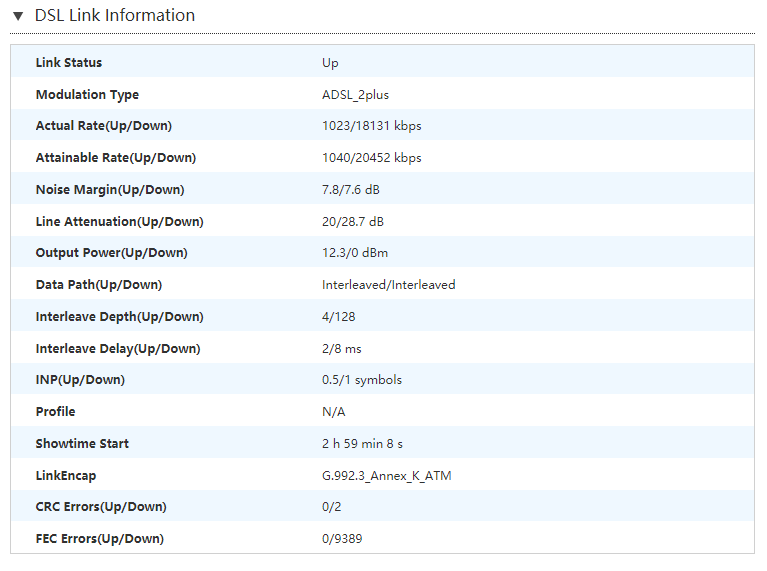767x571 pixels.
Task: Click the Link Status label
Action: [x=69, y=63]
